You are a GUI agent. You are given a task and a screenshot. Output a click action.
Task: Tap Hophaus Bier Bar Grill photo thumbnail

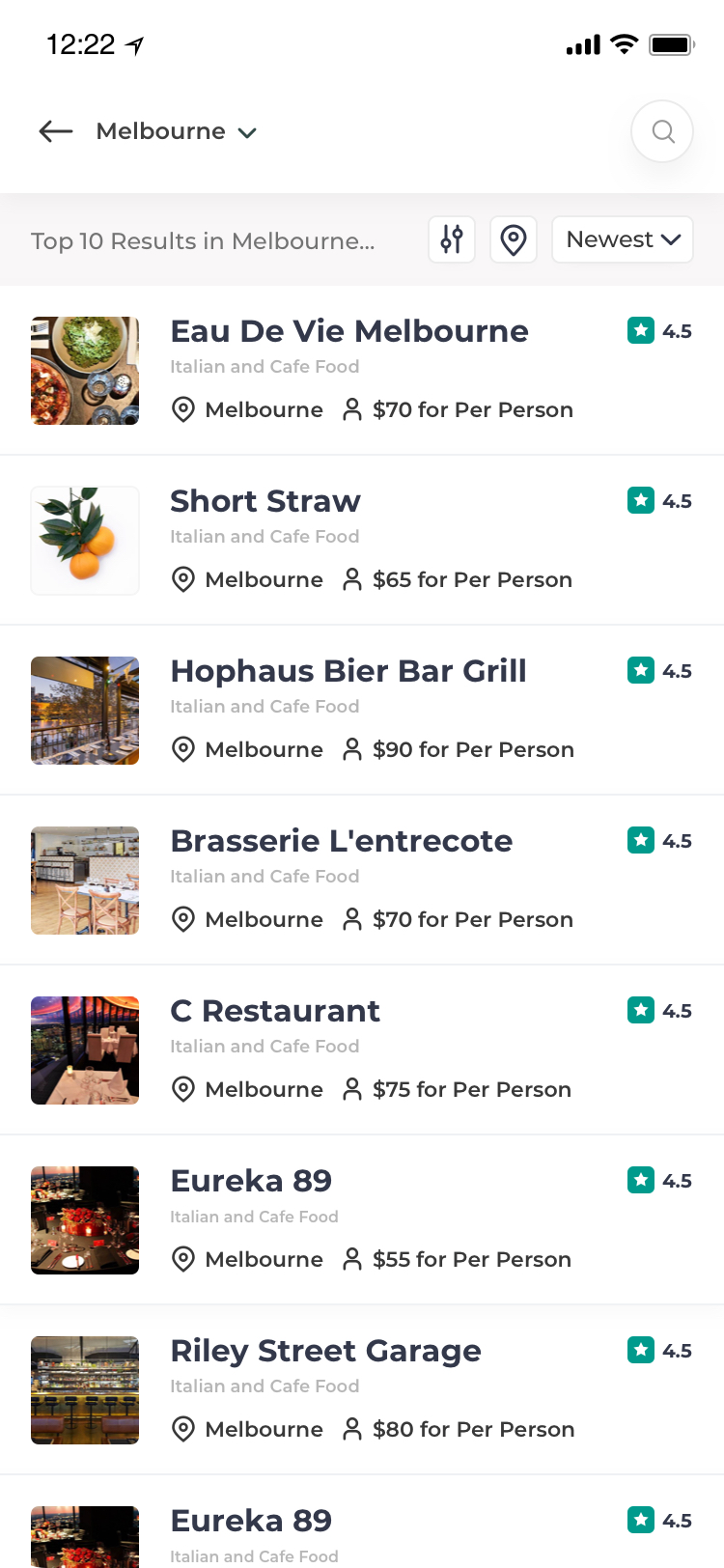pyautogui.click(x=85, y=711)
